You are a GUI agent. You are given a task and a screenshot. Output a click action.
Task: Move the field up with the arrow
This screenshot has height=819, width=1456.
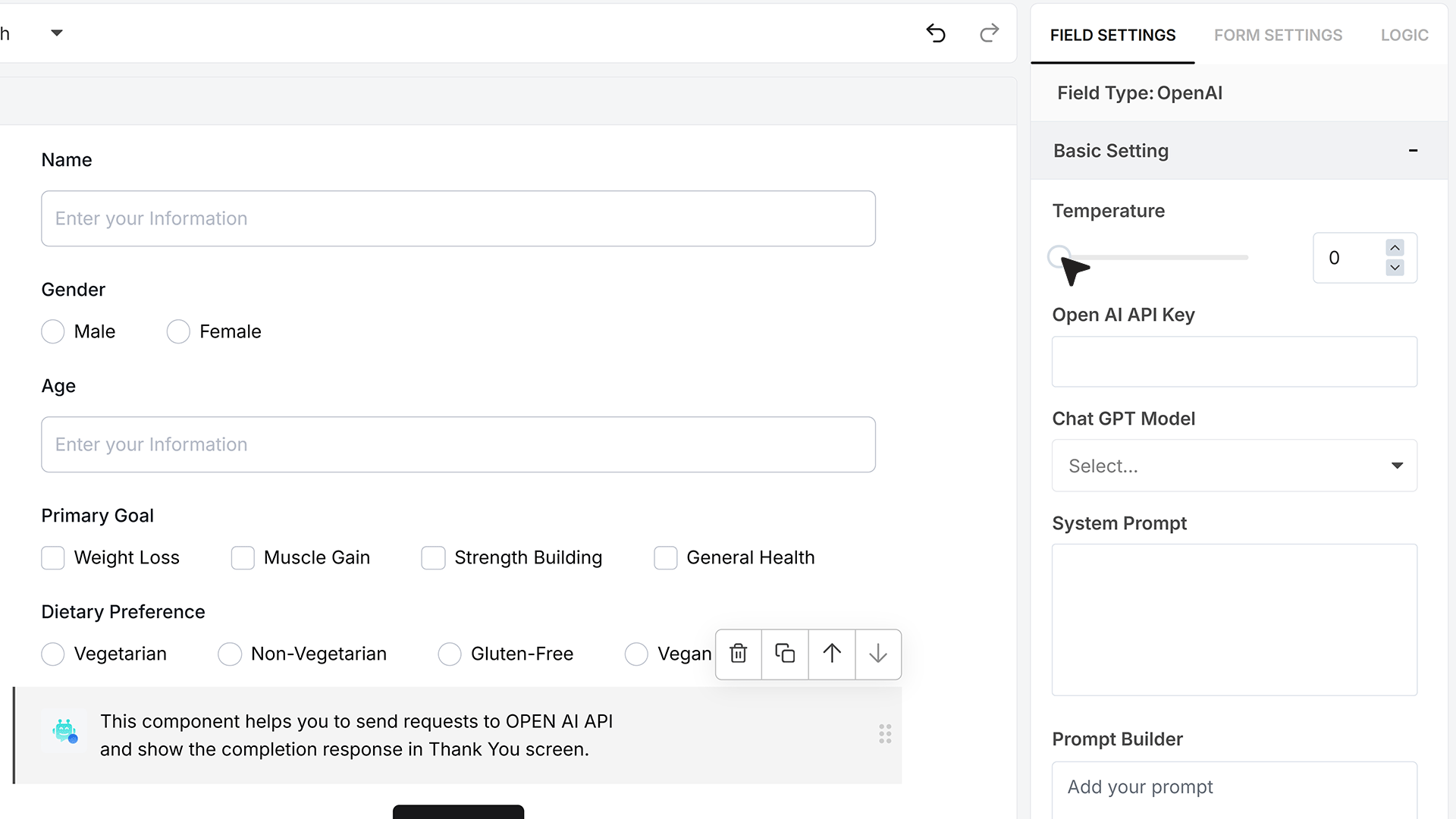[x=832, y=654]
